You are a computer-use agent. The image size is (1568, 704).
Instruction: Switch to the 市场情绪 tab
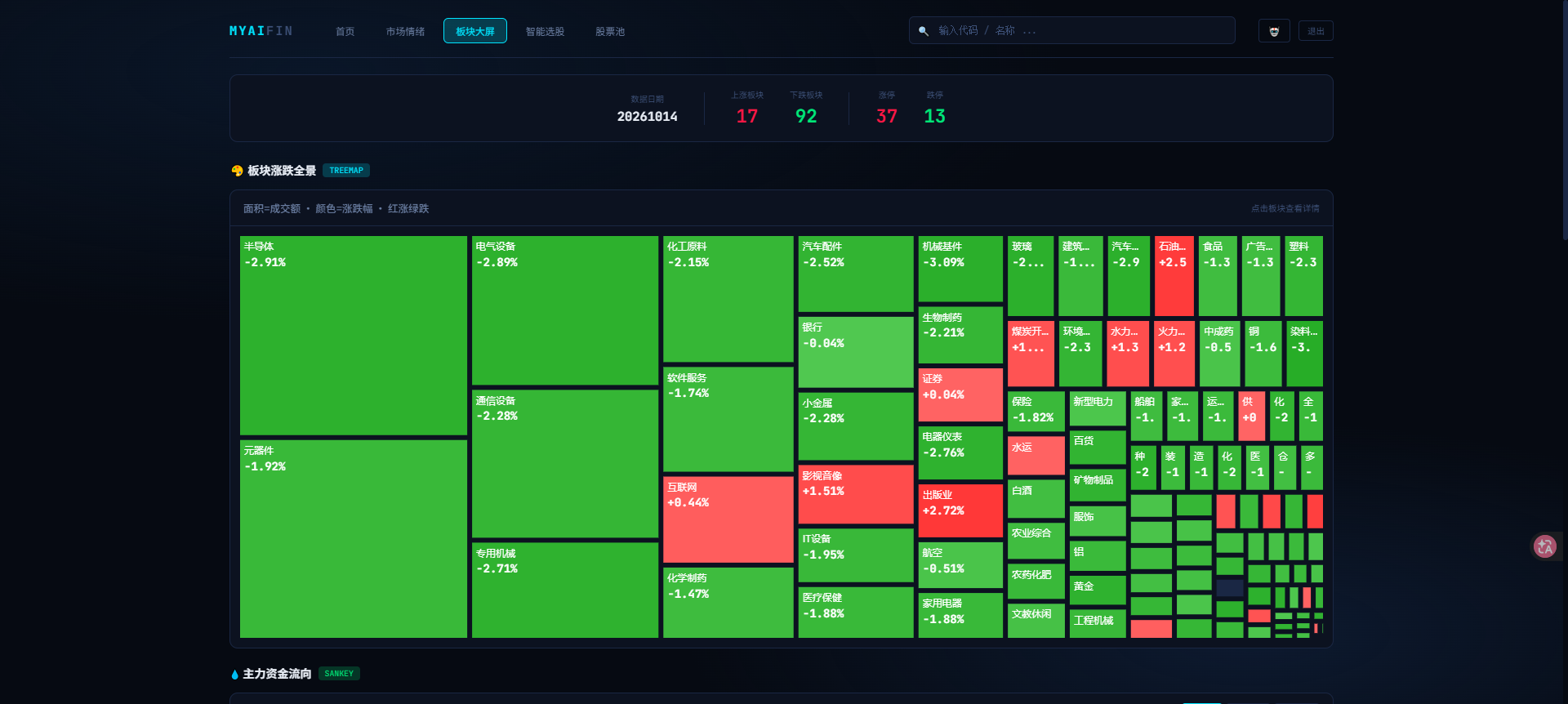[405, 31]
